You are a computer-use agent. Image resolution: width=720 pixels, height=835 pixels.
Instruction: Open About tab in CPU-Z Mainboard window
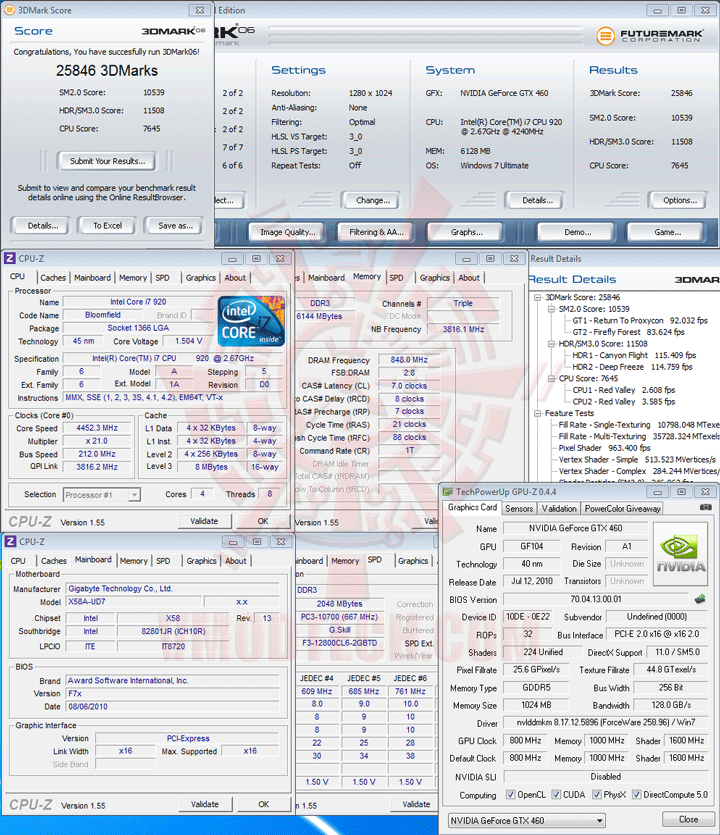click(235, 561)
